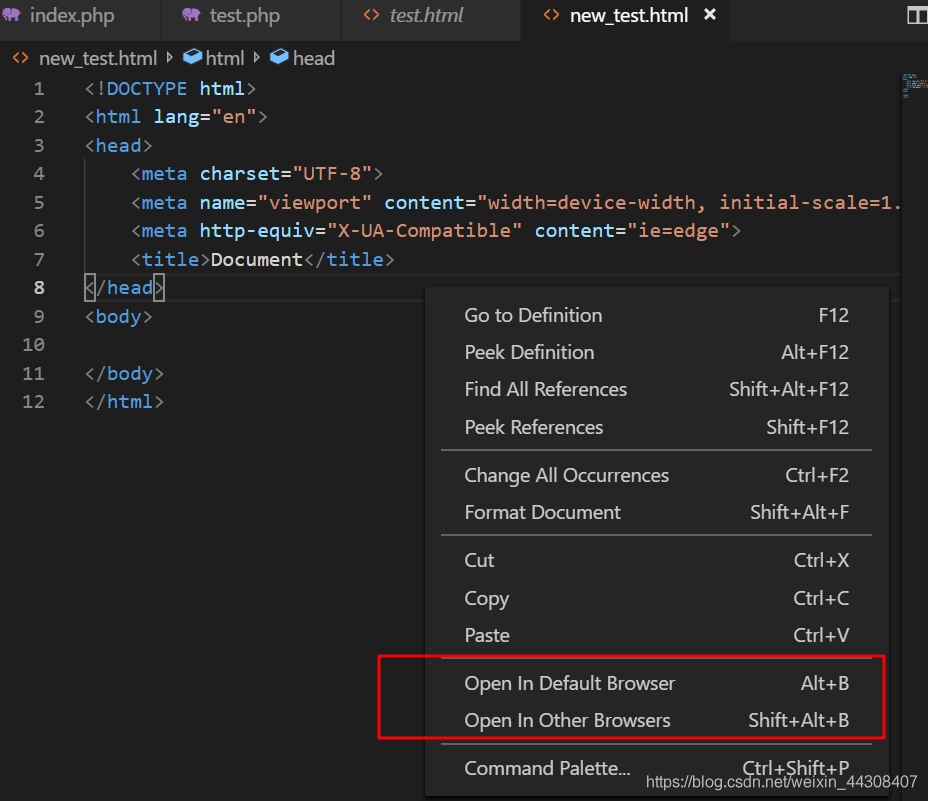The width and height of the screenshot is (928, 801).
Task: Click the head breadcrumb item
Action: [314, 58]
